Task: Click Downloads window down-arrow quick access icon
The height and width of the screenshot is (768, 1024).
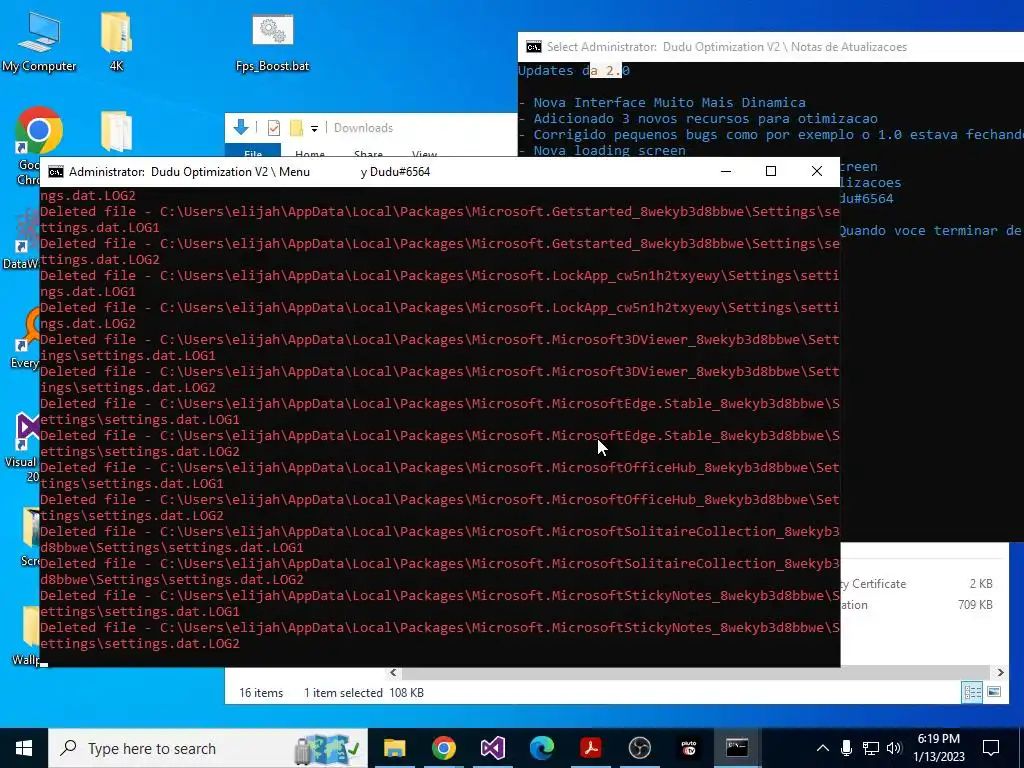Action: [x=241, y=127]
